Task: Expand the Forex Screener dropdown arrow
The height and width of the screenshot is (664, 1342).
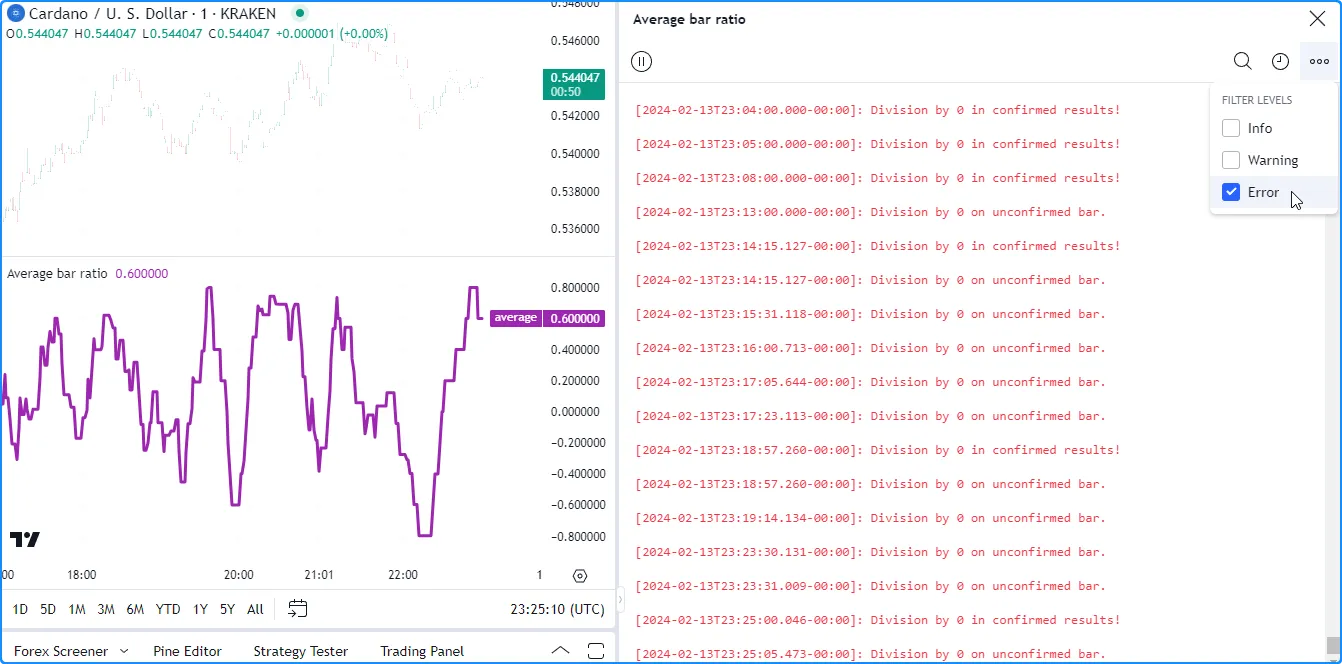Action: click(124, 651)
